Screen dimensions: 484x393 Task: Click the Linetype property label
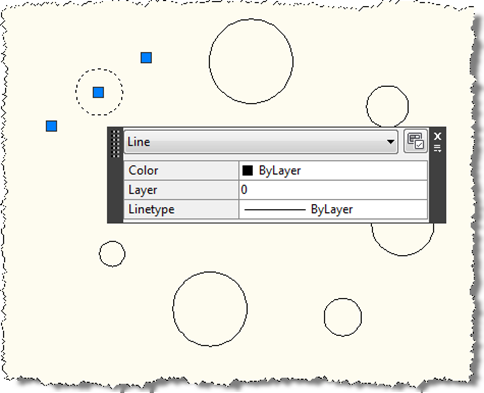151,209
